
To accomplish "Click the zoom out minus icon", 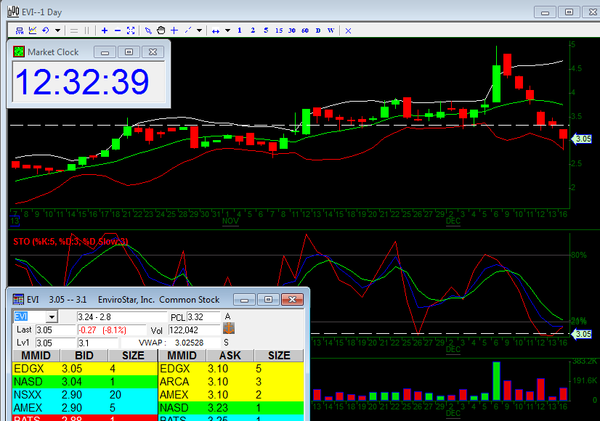I will click(x=118, y=31).
